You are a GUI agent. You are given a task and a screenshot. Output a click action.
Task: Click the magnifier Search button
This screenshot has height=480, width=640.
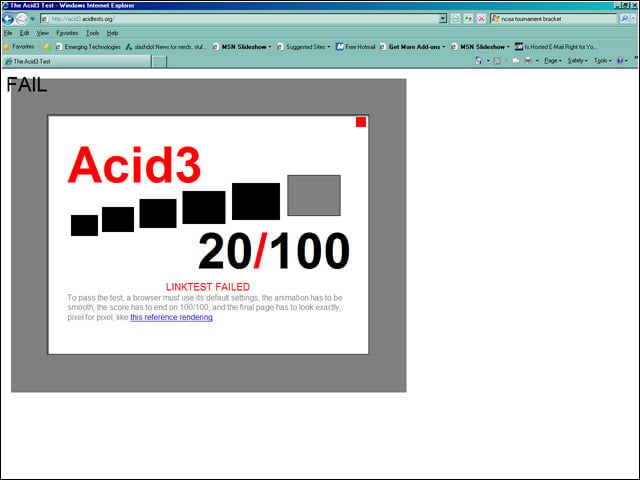click(x=624, y=19)
